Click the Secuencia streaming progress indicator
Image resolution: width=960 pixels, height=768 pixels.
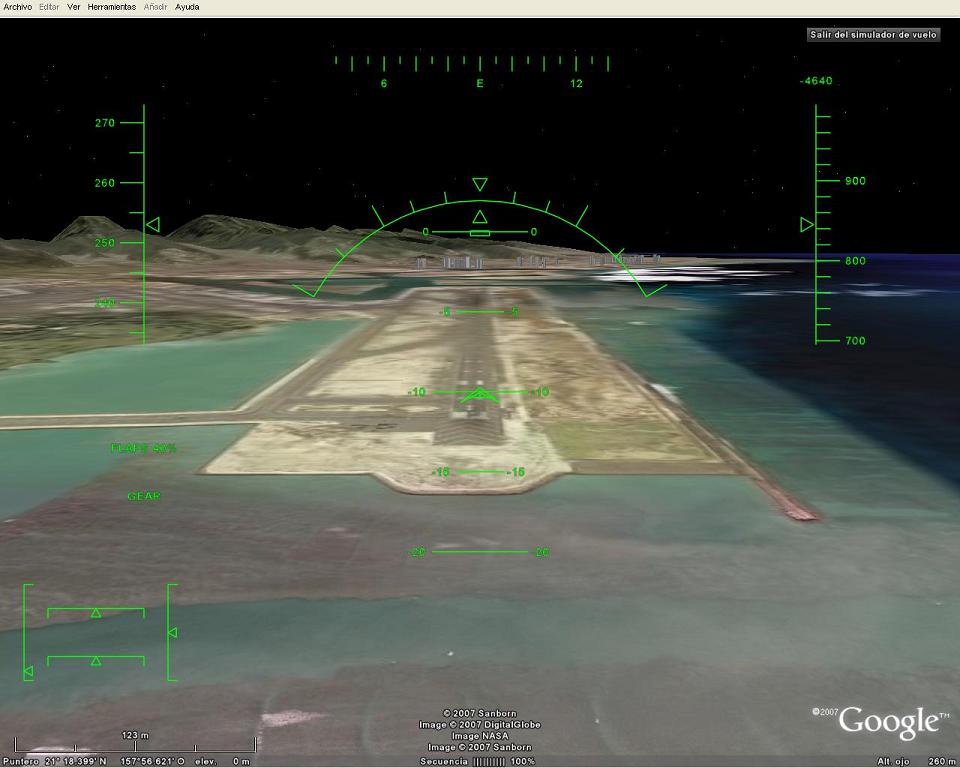coord(489,761)
